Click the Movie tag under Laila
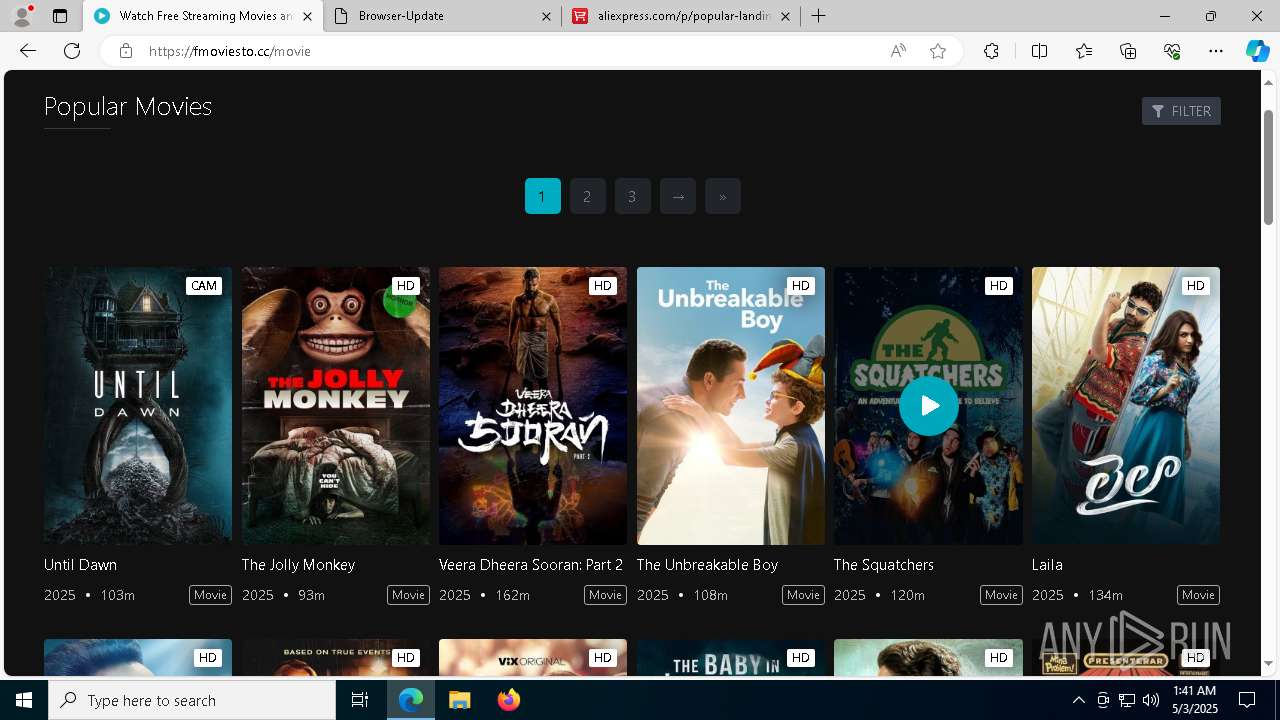Viewport: 1280px width, 720px height. pos(1198,595)
